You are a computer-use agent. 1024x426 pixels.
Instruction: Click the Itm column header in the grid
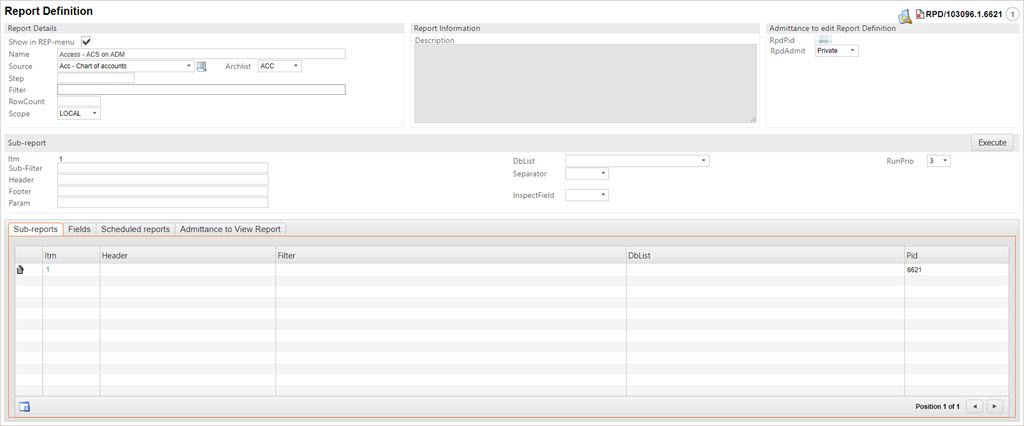71,255
